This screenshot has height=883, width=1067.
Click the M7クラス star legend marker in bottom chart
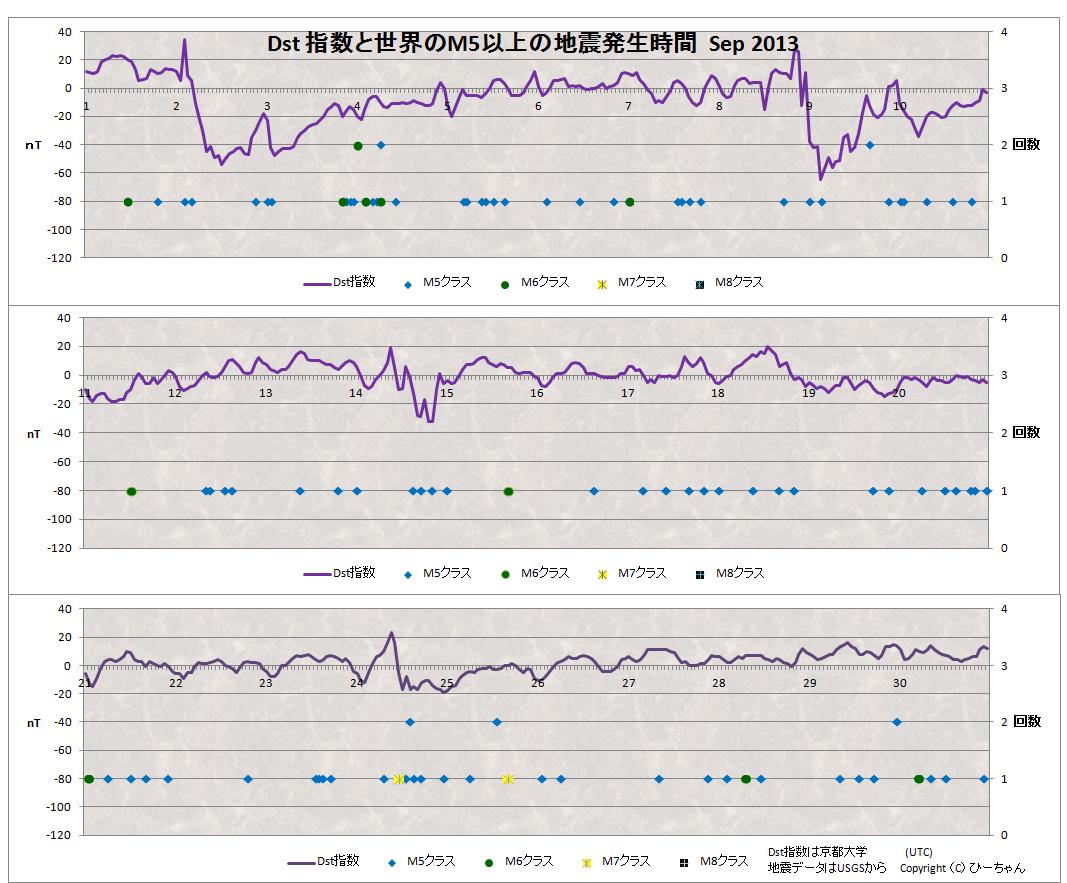click(x=586, y=861)
